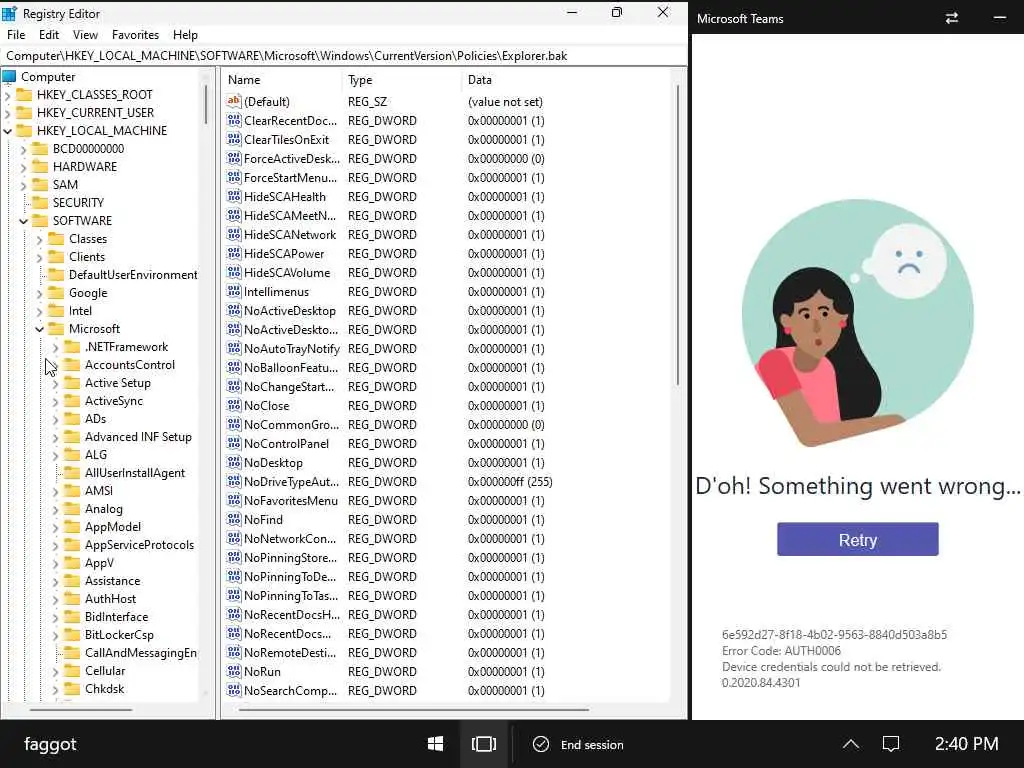Click the NoRun DWORD value icon

tap(234, 671)
